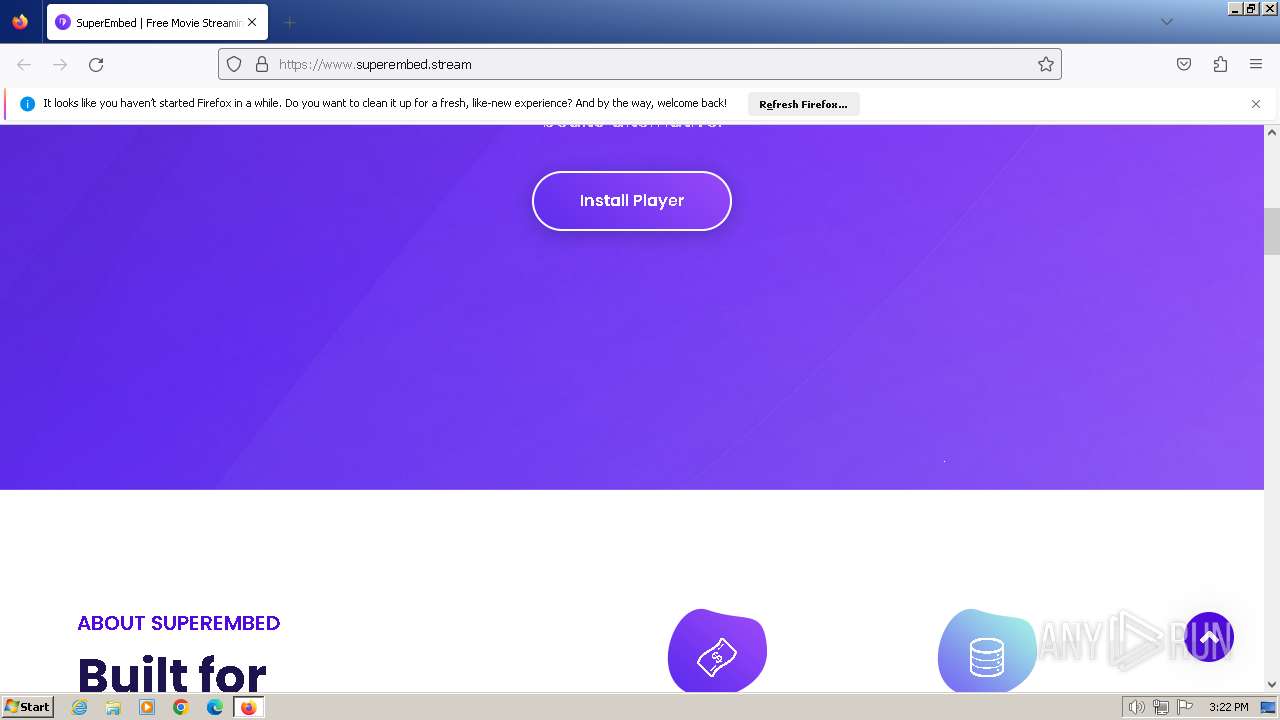Click the info icon in notification bar
This screenshot has height=720, width=1280.
click(x=27, y=104)
